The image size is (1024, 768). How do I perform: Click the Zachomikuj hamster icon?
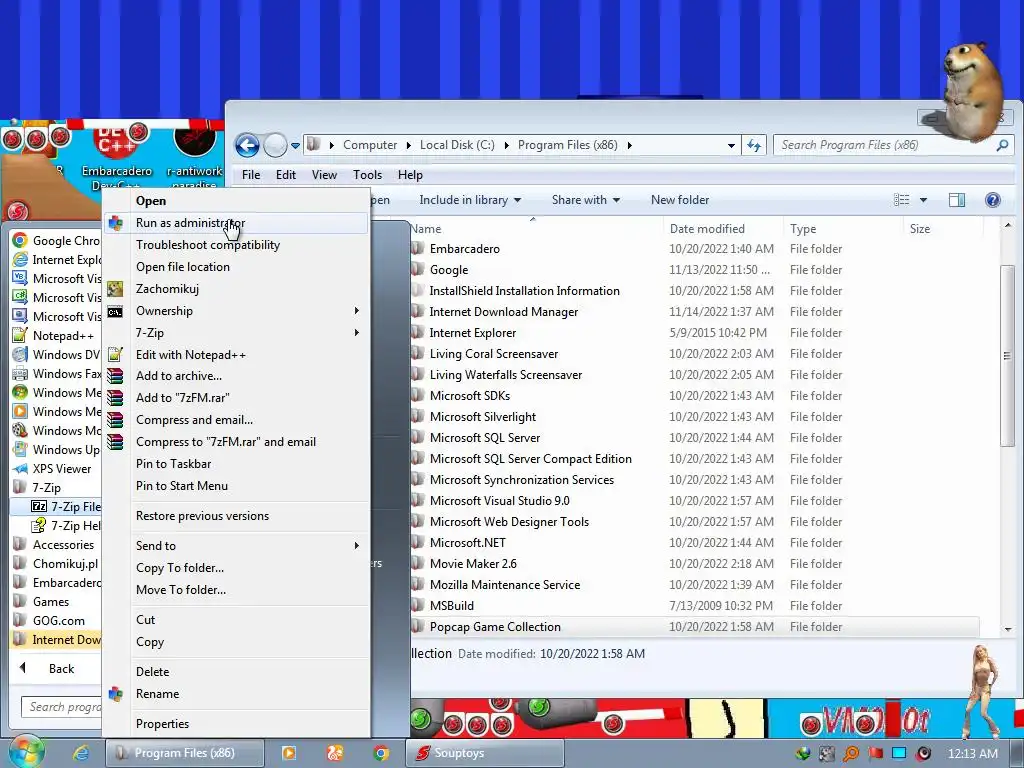point(115,289)
